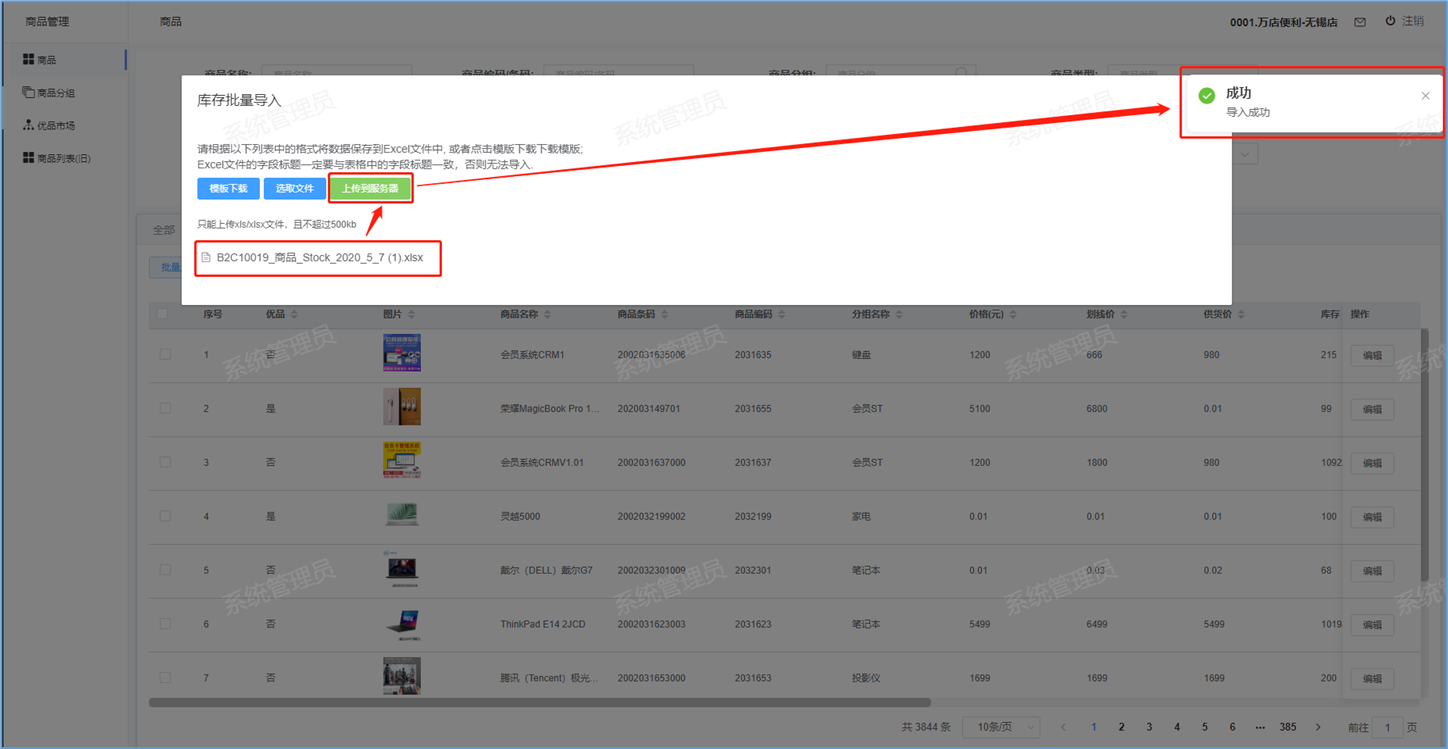Click the pagination ellipsis for more pages

[x=1260, y=727]
